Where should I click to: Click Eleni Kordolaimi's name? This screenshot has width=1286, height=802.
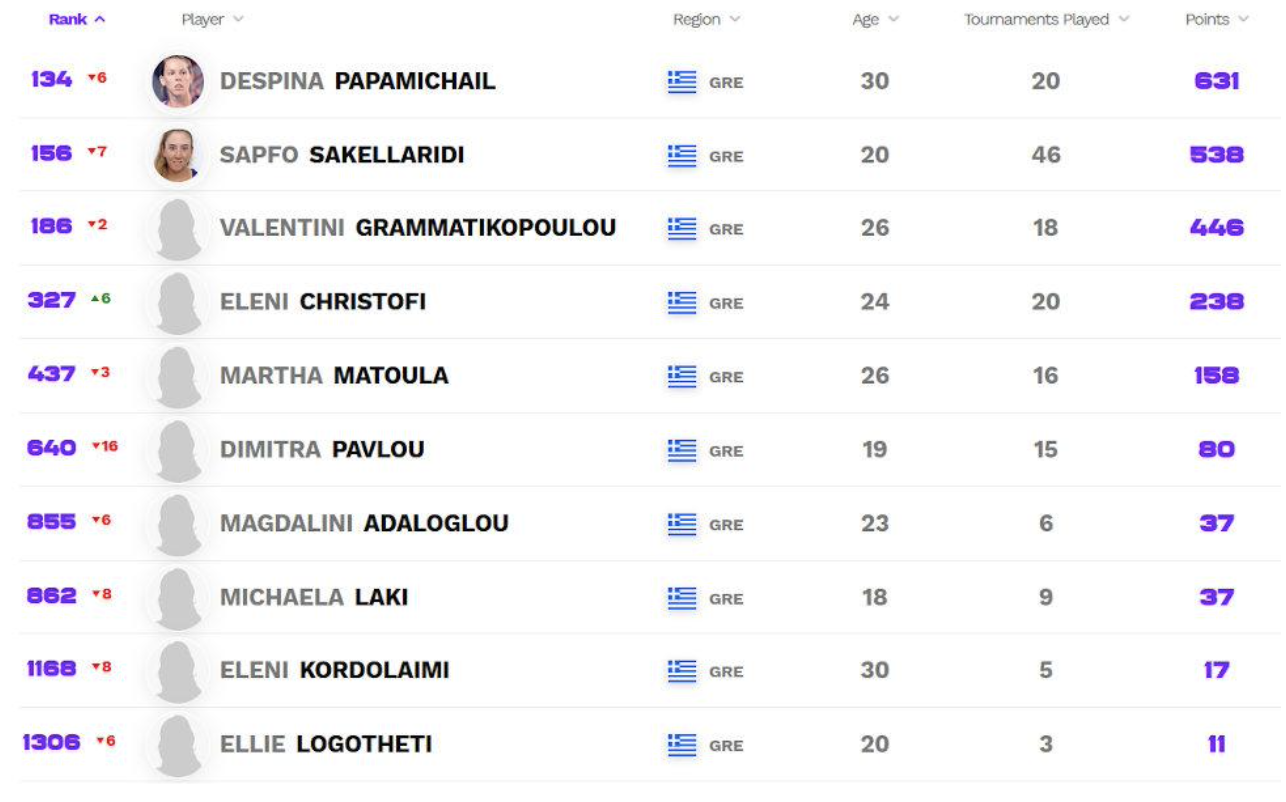pos(334,670)
